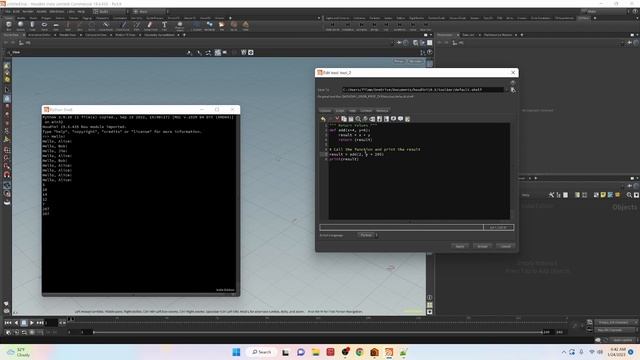
Task: Click inside the script code editor area
Action: click(419, 171)
